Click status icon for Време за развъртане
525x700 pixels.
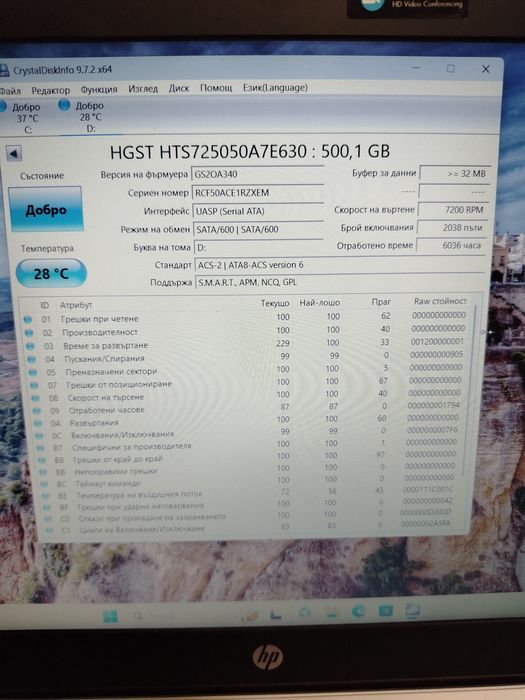30,346
